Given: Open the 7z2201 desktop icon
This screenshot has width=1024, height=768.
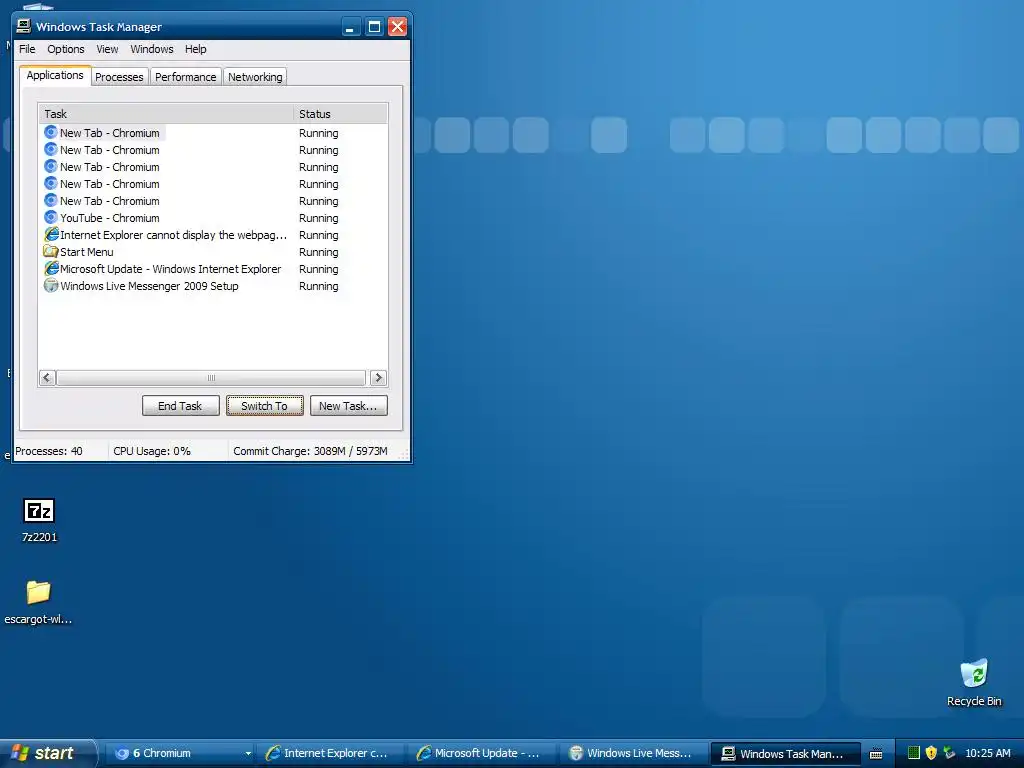Looking at the screenshot, I should click(x=39, y=520).
